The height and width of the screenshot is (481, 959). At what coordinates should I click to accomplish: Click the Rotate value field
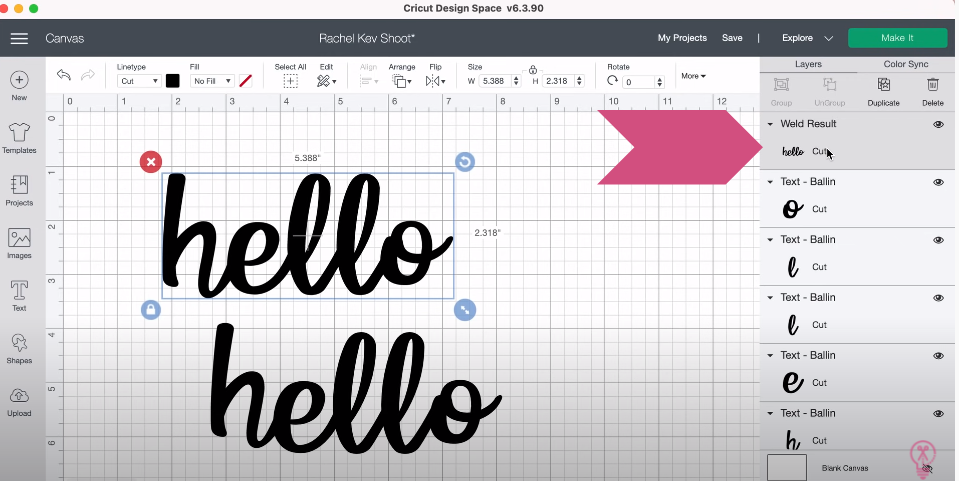click(639, 81)
